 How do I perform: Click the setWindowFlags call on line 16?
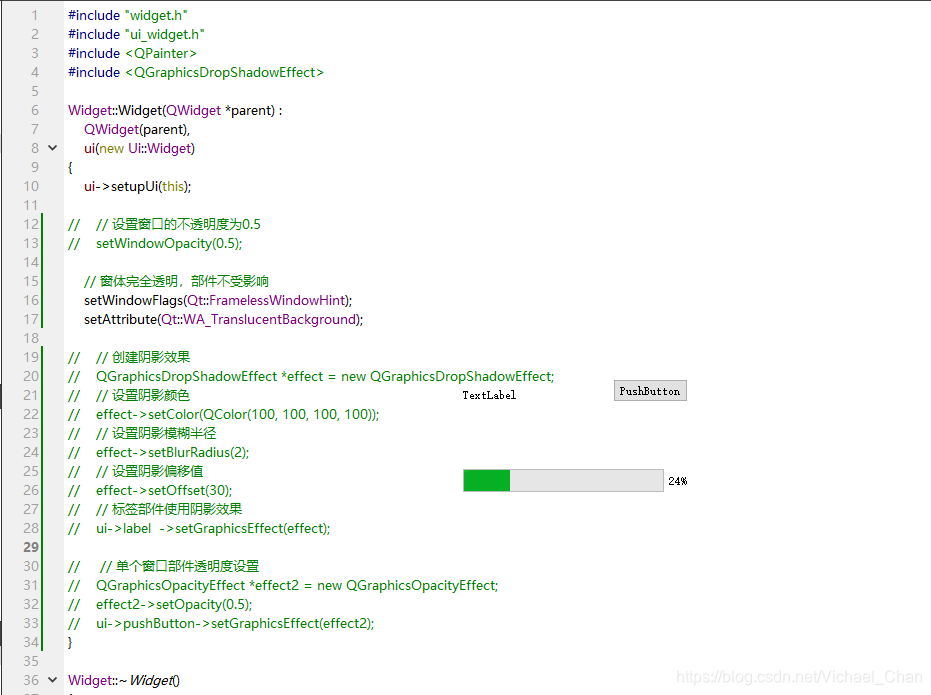coord(218,300)
